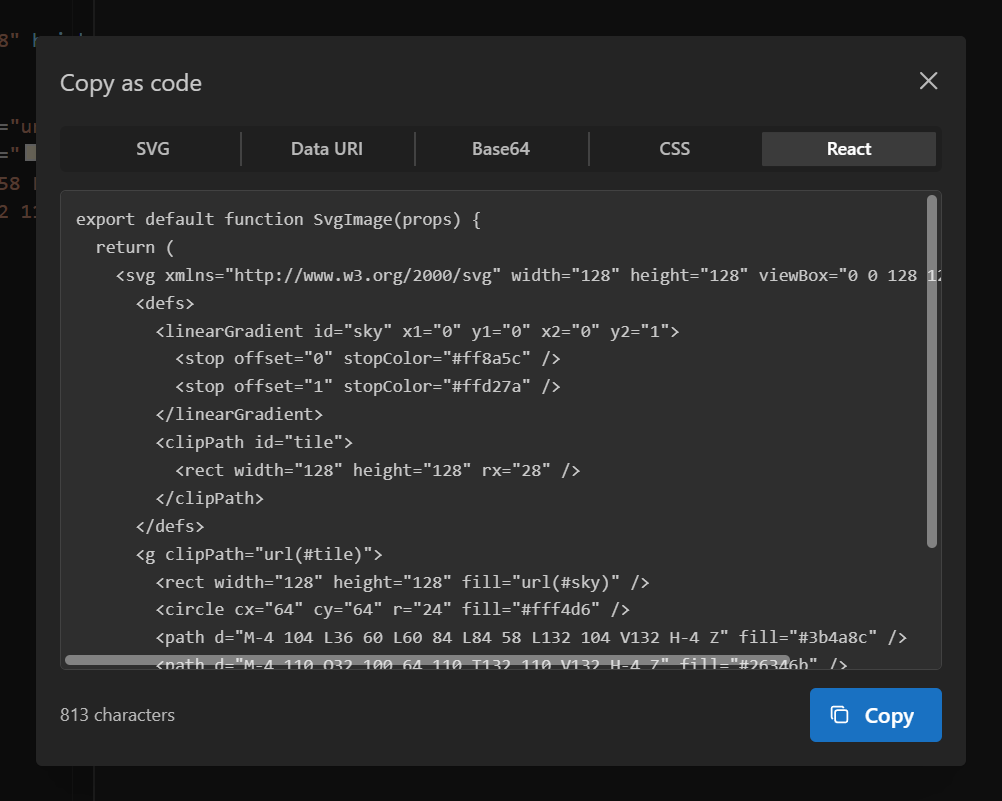Screen dimensions: 1002x801
Task: Click the 'Copy as code' dialog title
Action: 131,83
